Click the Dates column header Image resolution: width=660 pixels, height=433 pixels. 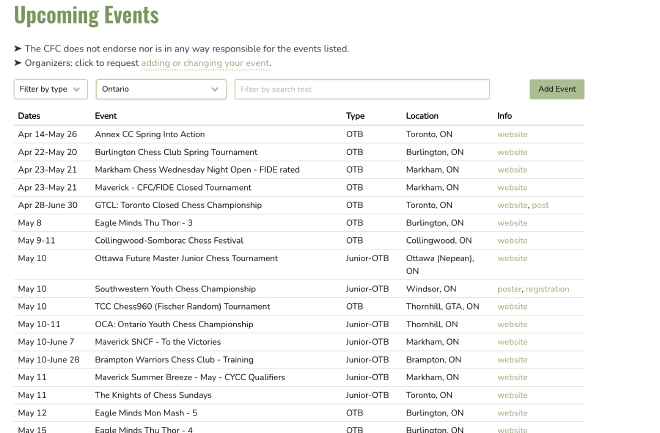(x=29, y=116)
